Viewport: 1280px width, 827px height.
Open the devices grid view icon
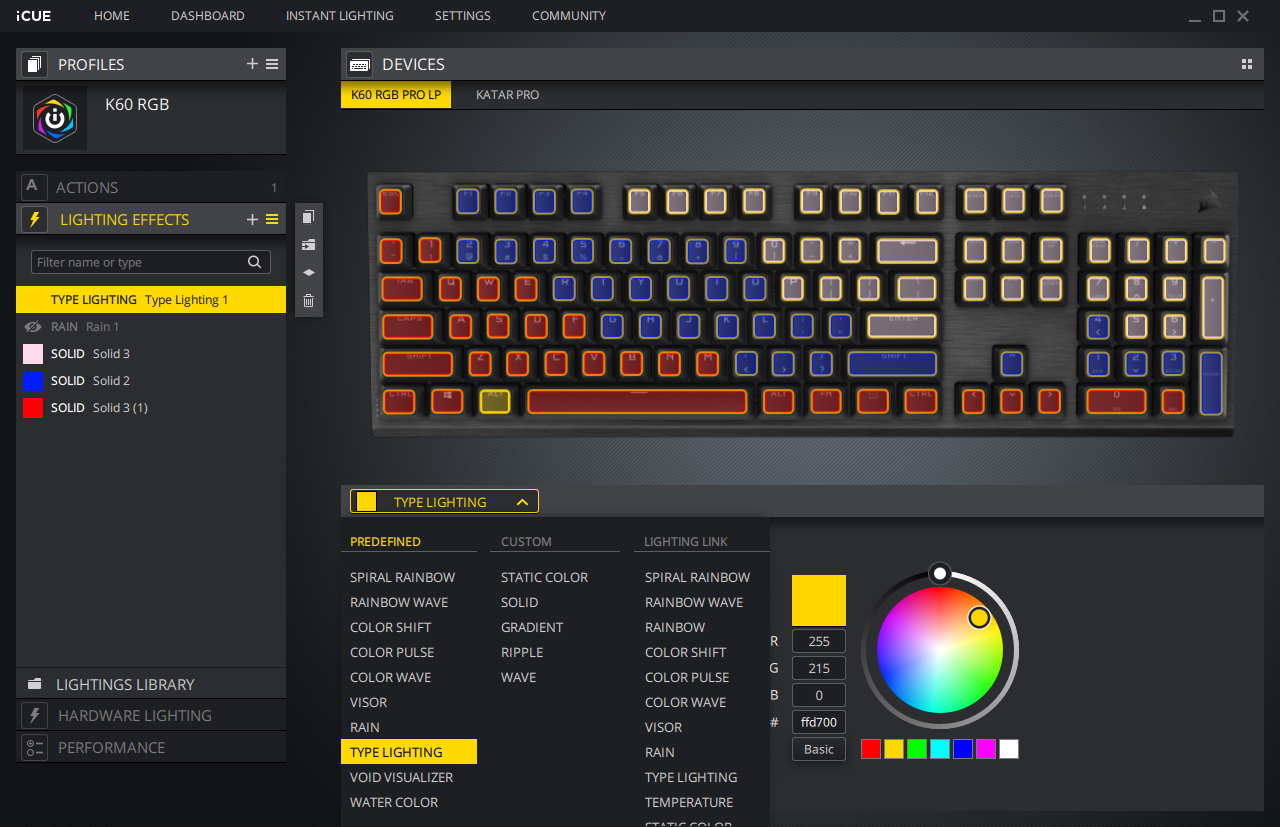(1247, 64)
